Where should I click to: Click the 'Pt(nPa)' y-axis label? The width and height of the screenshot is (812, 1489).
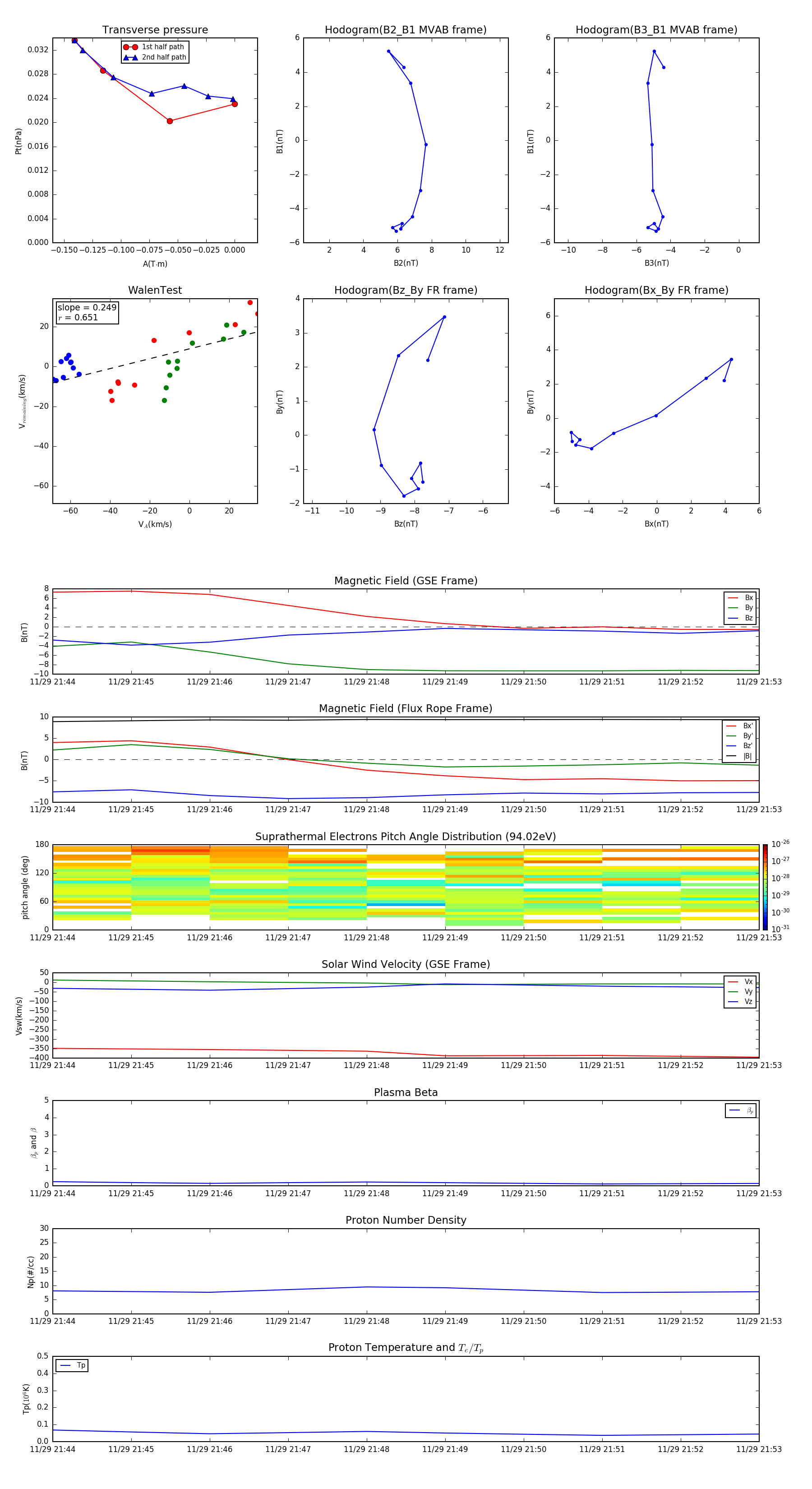pos(18,141)
